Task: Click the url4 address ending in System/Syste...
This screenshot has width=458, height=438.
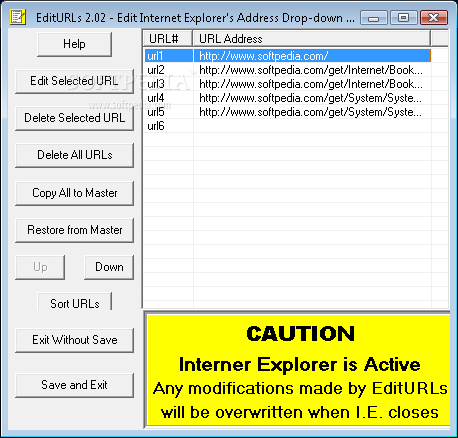Action: [x=312, y=98]
